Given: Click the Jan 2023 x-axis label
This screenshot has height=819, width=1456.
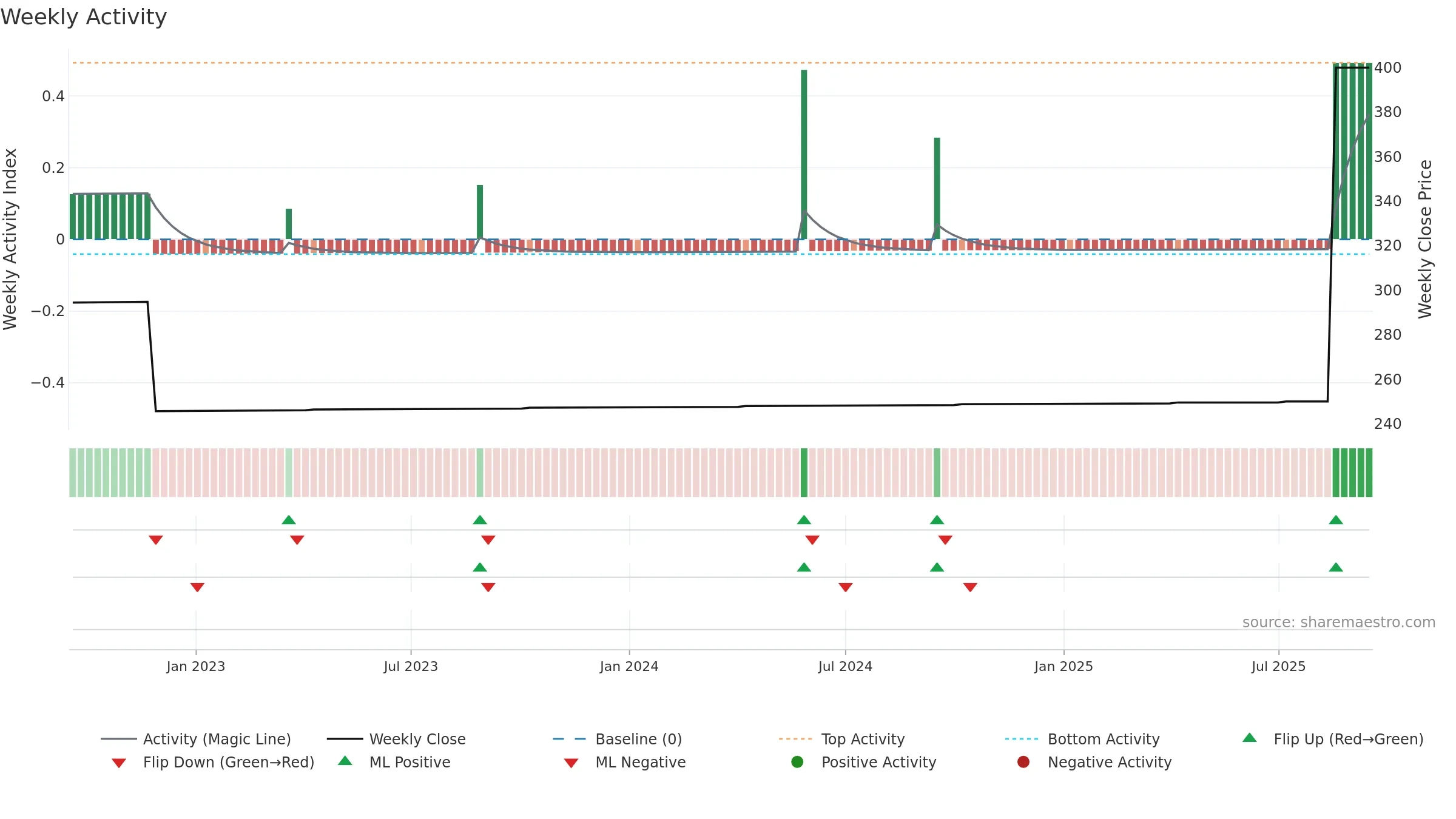Looking at the screenshot, I should point(196,666).
